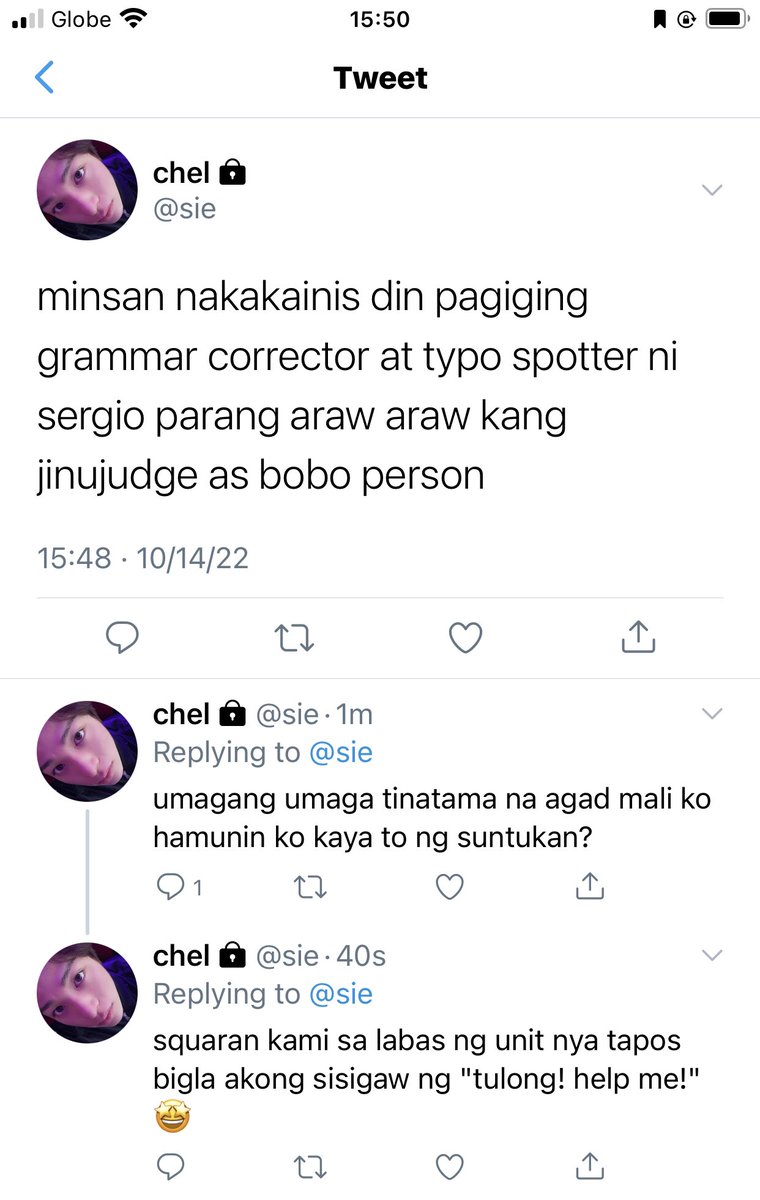
Task: Like the main tweet with heart icon
Action: [465, 637]
